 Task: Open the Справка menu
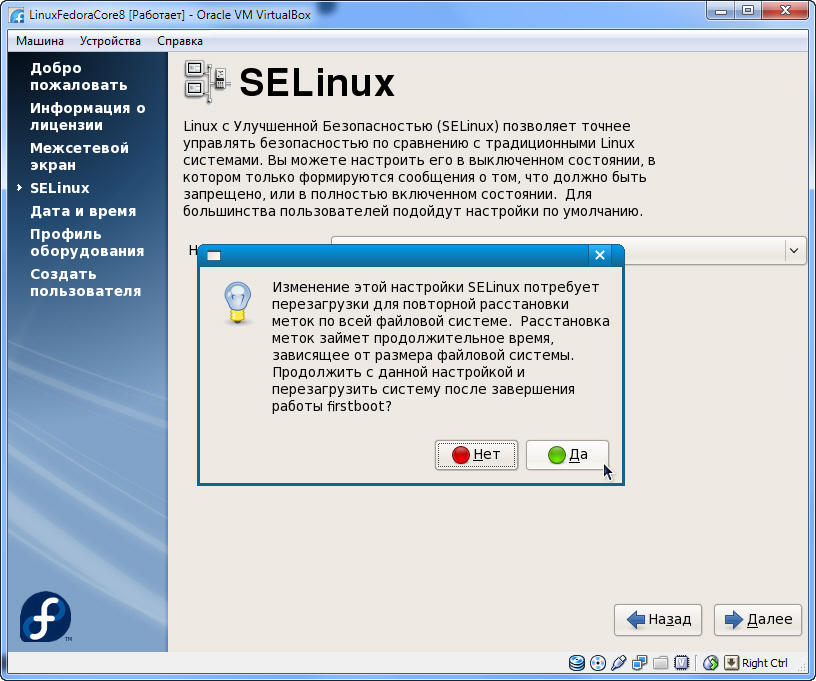pyautogui.click(x=180, y=41)
